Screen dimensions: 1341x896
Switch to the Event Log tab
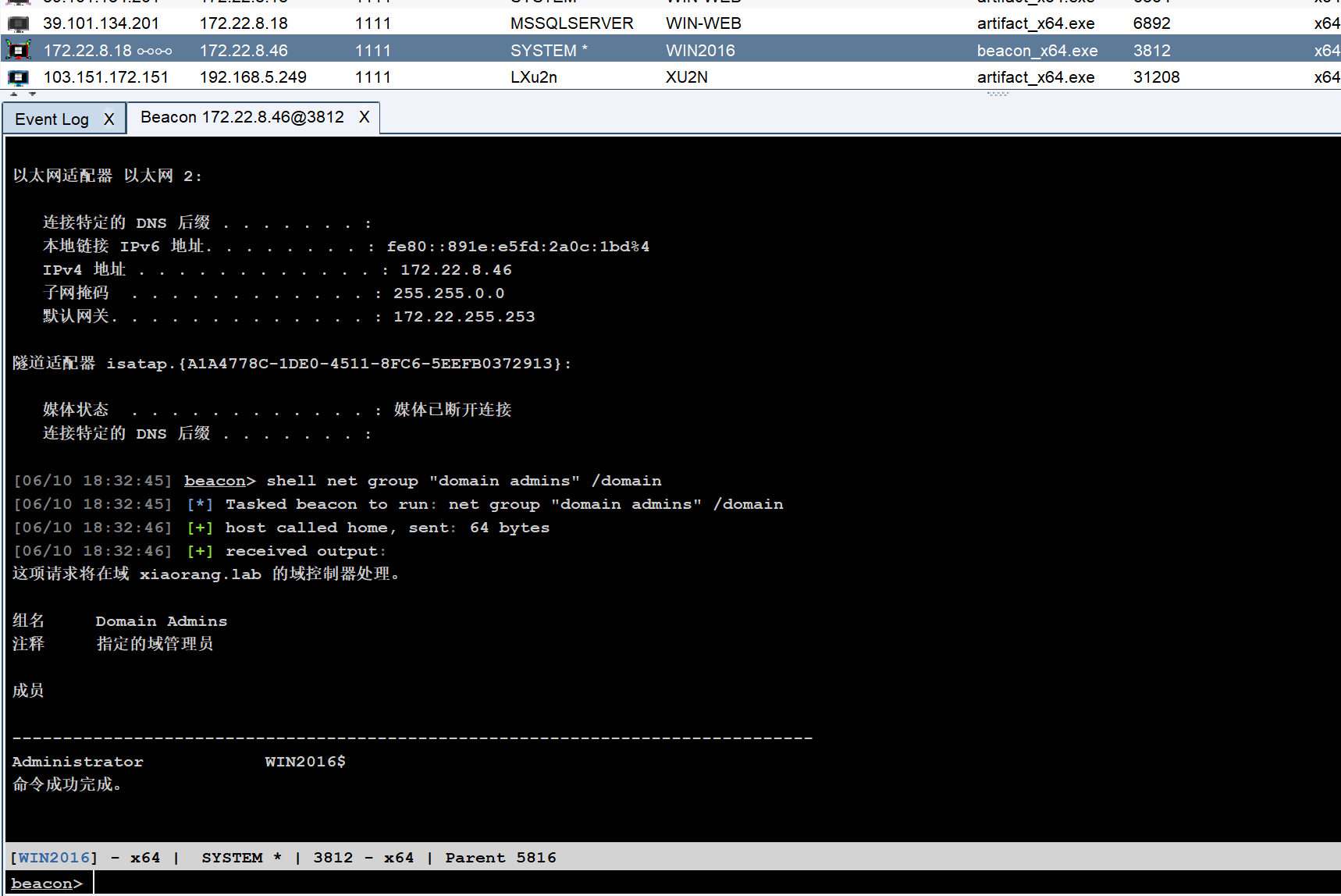click(x=52, y=119)
